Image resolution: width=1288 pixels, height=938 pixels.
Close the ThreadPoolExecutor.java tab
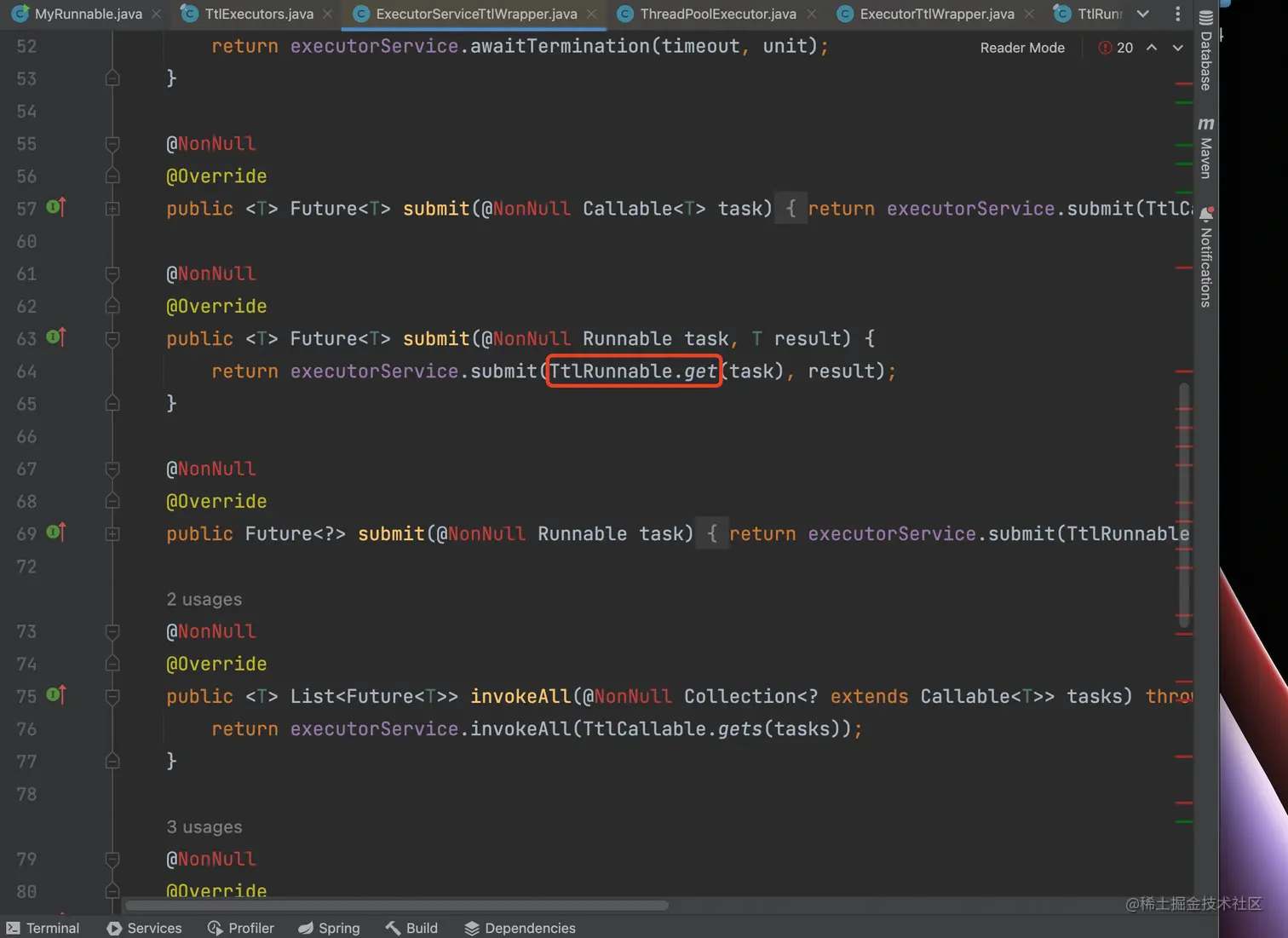coord(811,14)
